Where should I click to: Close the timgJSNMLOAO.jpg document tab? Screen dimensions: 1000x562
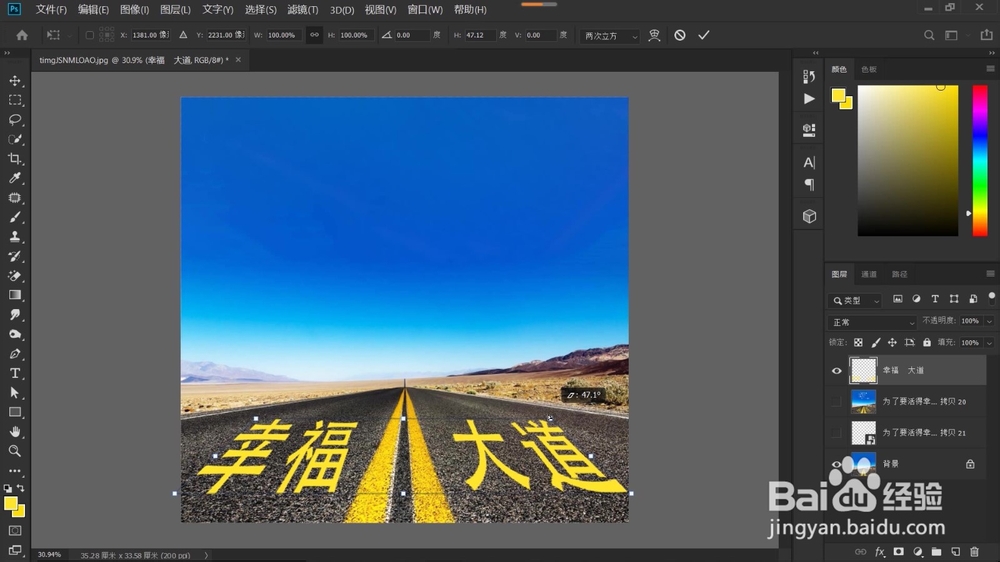238,60
